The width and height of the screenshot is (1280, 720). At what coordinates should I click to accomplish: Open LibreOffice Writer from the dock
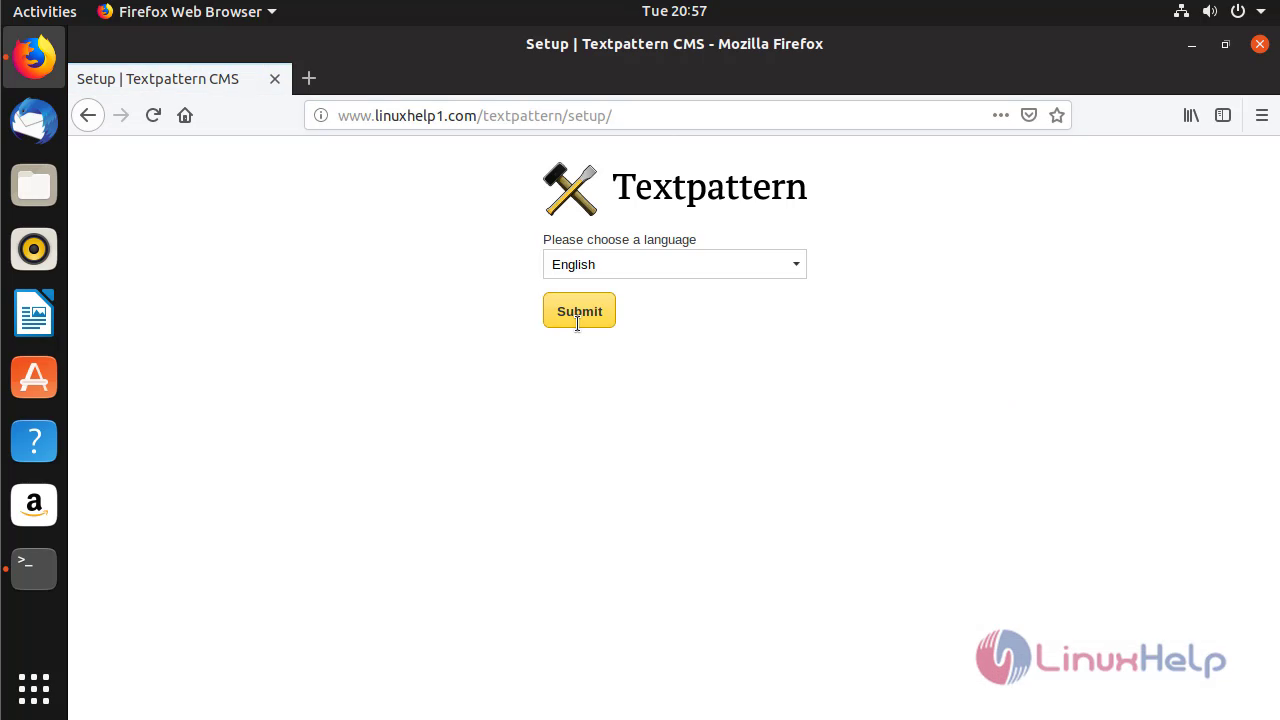(34, 313)
